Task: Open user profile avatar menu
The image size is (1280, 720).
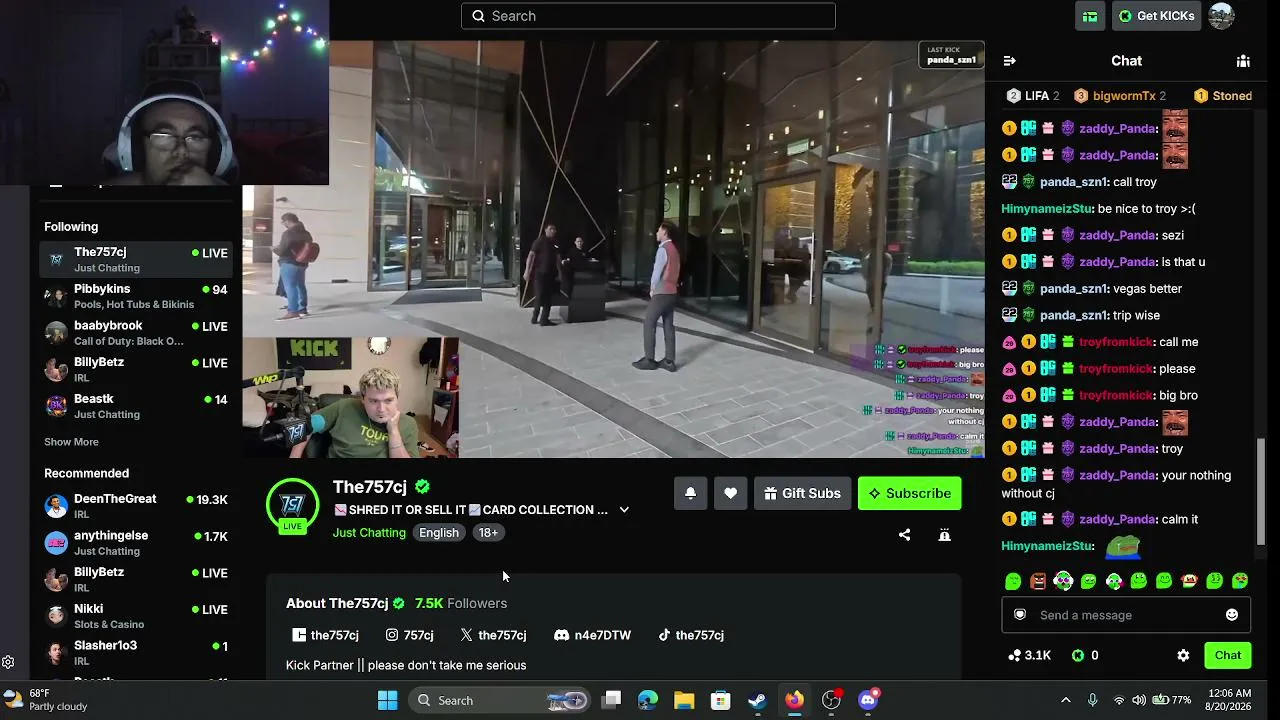Action: tap(1221, 16)
